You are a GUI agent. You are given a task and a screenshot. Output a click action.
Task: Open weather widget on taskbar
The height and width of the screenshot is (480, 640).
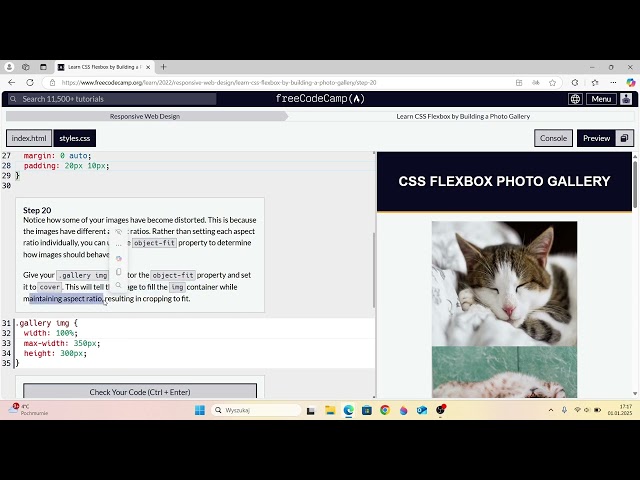[x=28, y=409]
